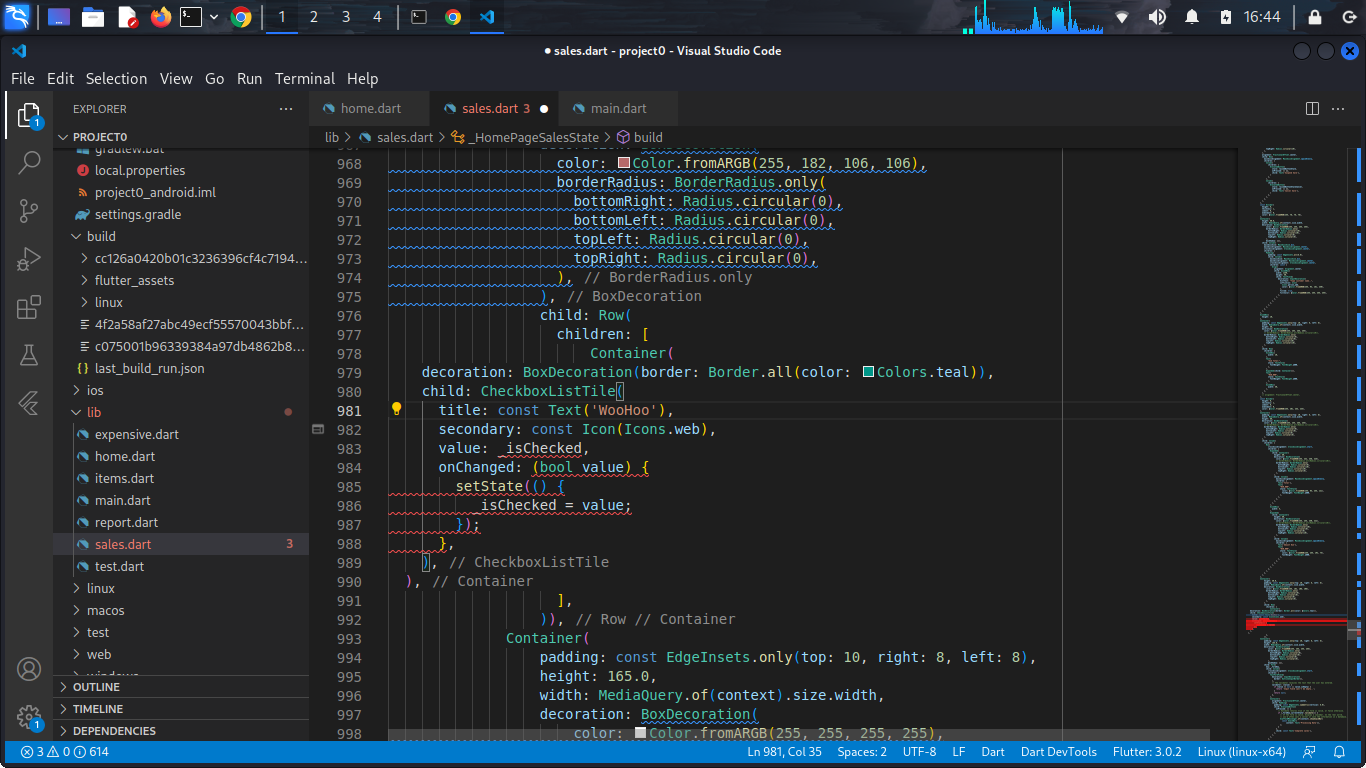Switch to workspace 2
This screenshot has width=1366, height=768.
click(x=314, y=17)
